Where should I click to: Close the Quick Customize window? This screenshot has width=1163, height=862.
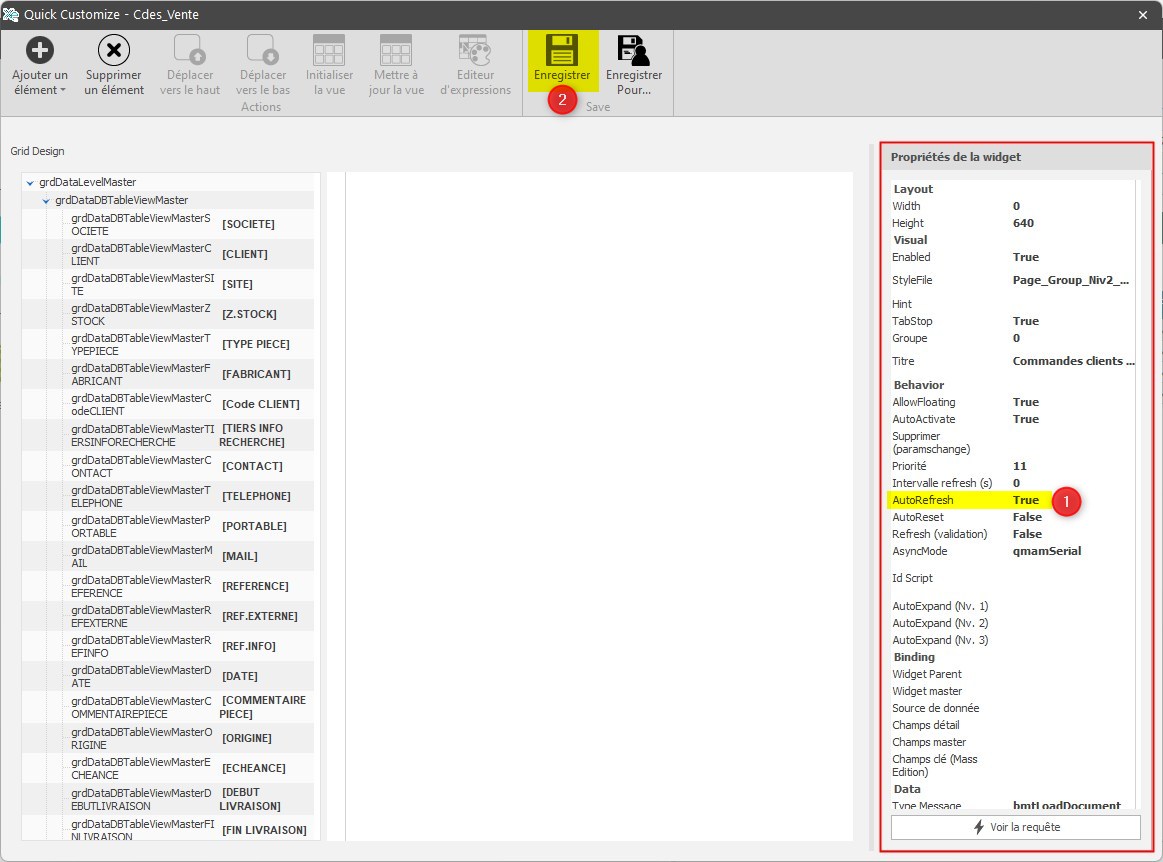[x=1143, y=14]
